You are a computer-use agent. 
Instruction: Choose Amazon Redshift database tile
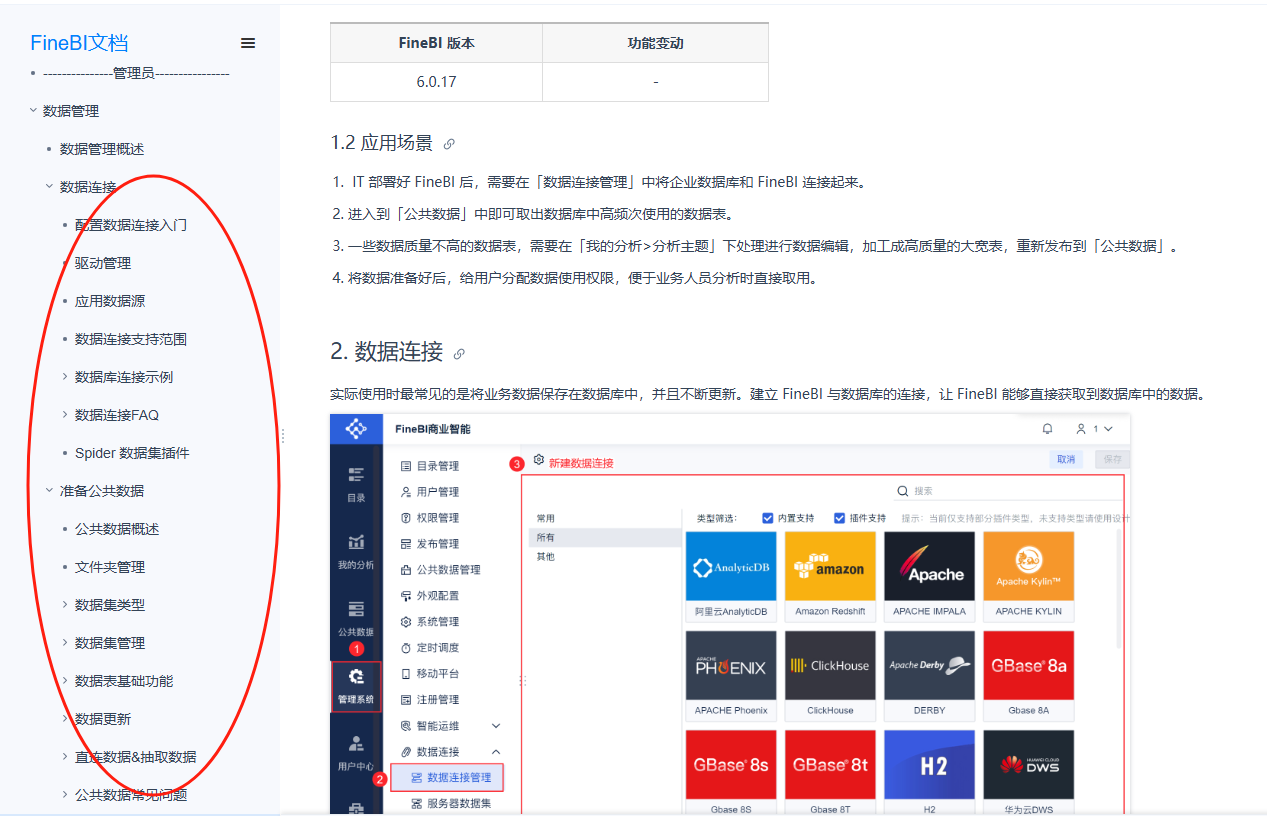tap(830, 575)
